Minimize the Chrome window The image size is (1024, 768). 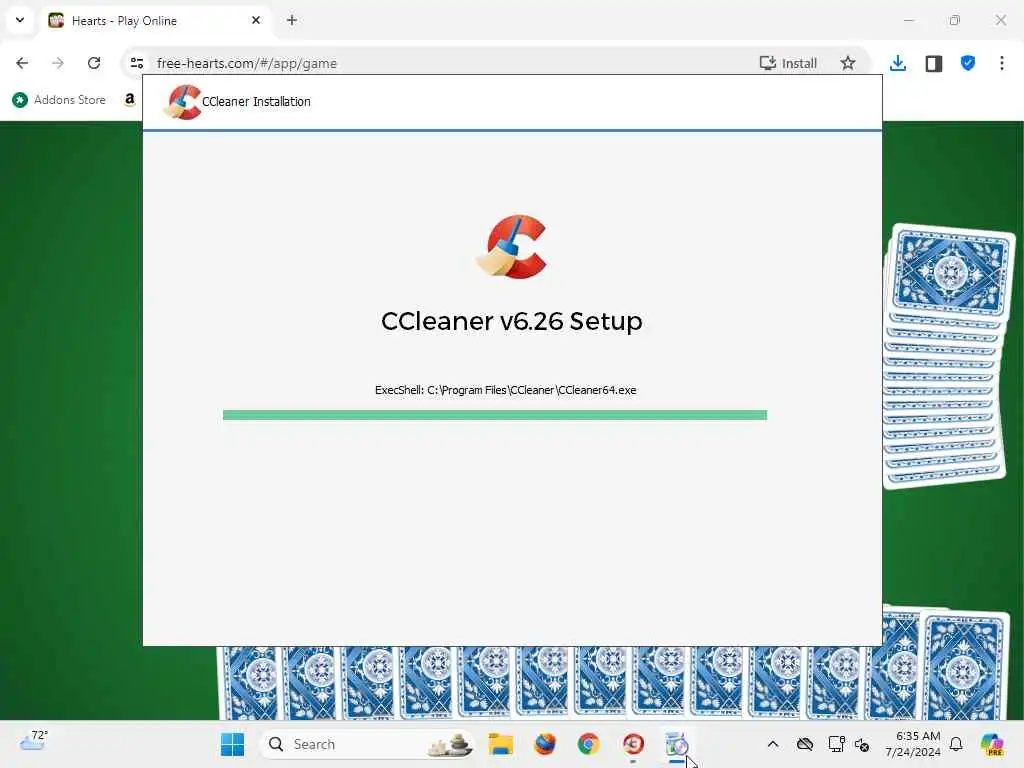908,20
